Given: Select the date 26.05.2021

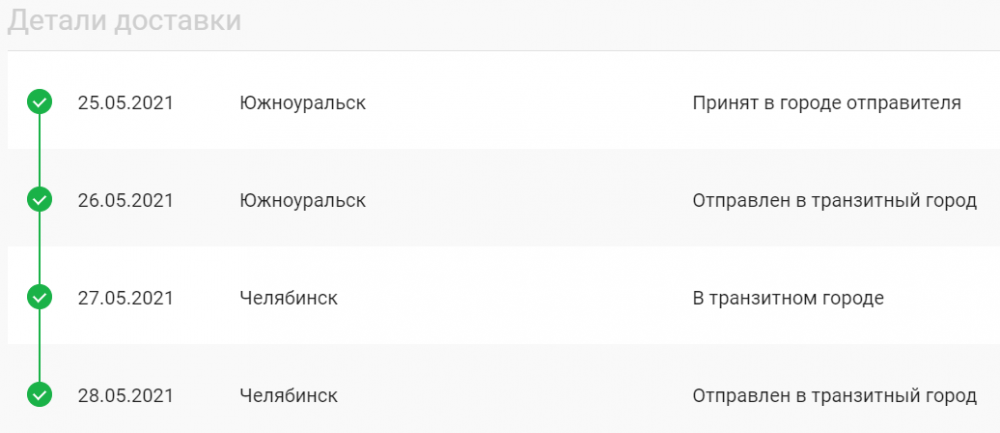Looking at the screenshot, I should pos(126,200).
